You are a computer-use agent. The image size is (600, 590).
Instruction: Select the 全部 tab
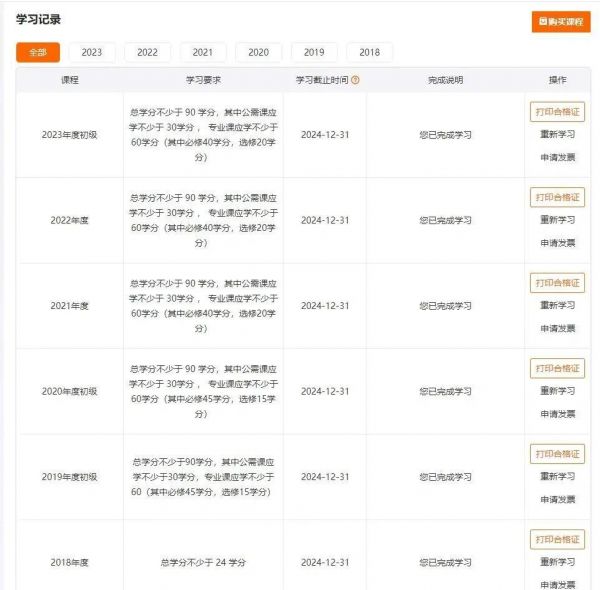[x=38, y=52]
